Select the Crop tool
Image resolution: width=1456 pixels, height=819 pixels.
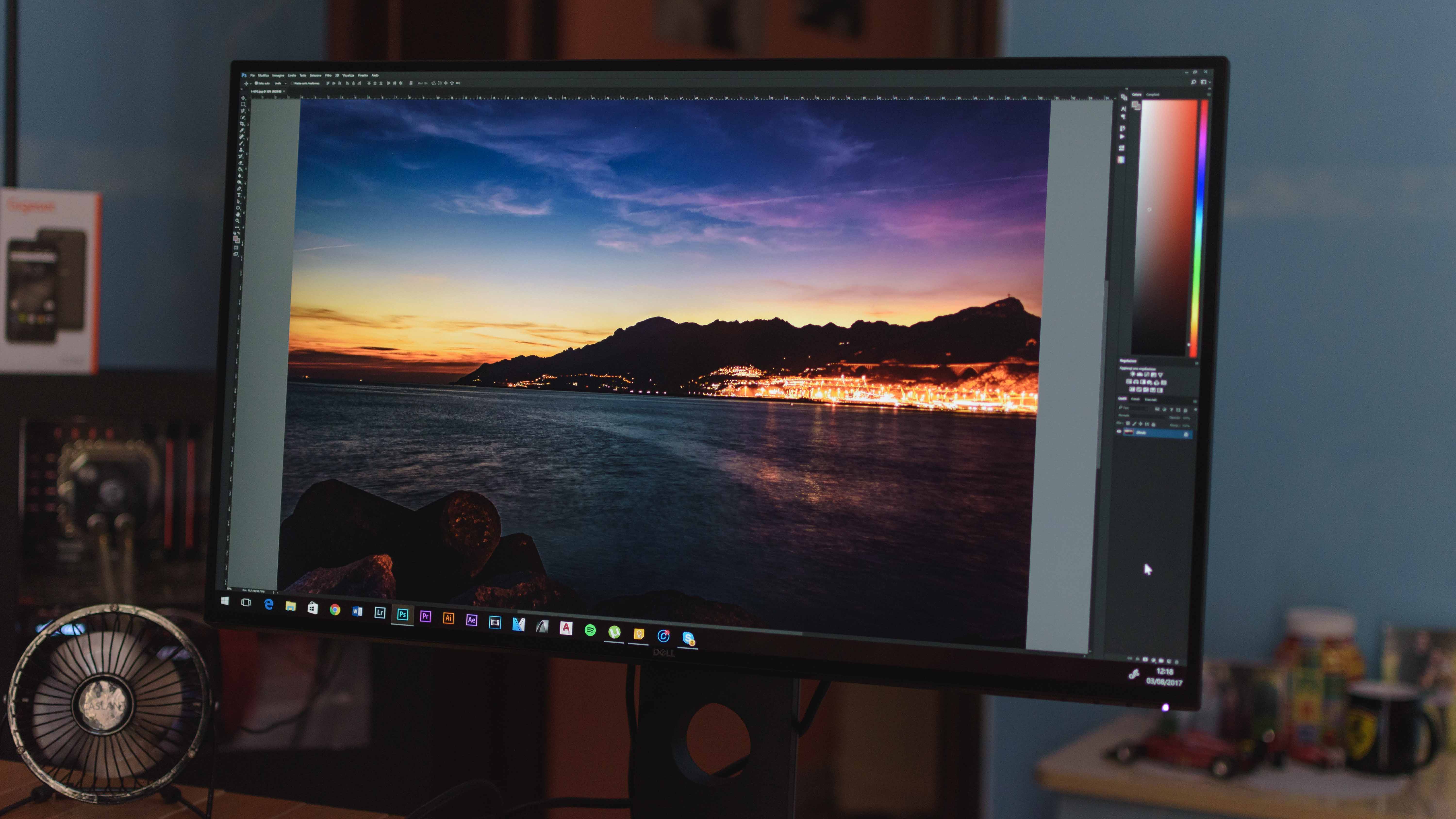(x=242, y=123)
